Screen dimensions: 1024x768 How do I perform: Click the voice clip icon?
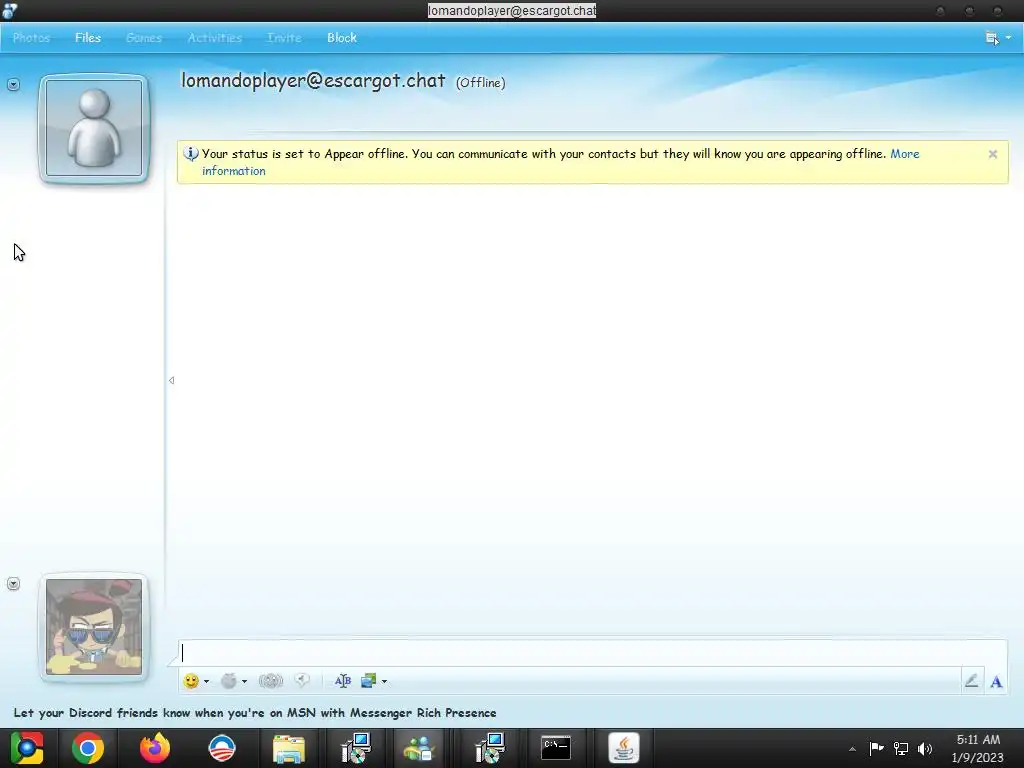pos(302,680)
